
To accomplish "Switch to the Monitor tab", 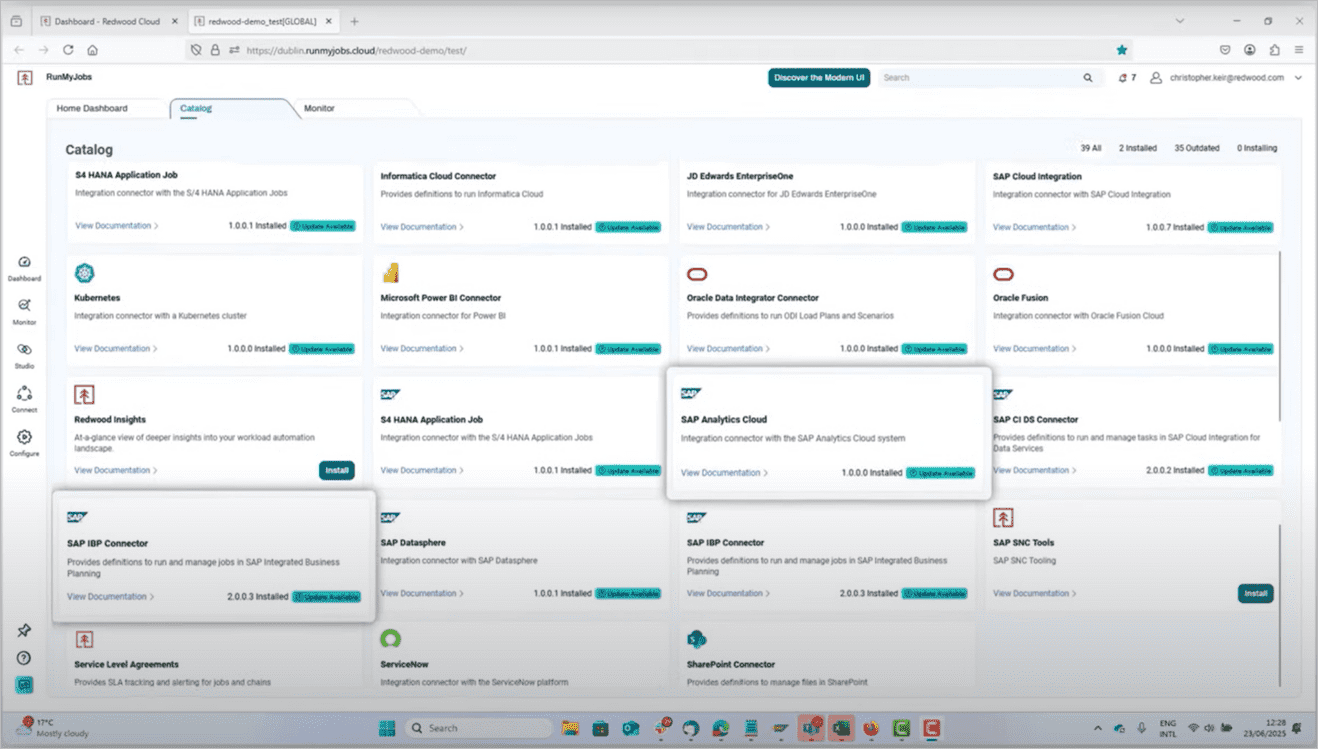I will [319, 108].
